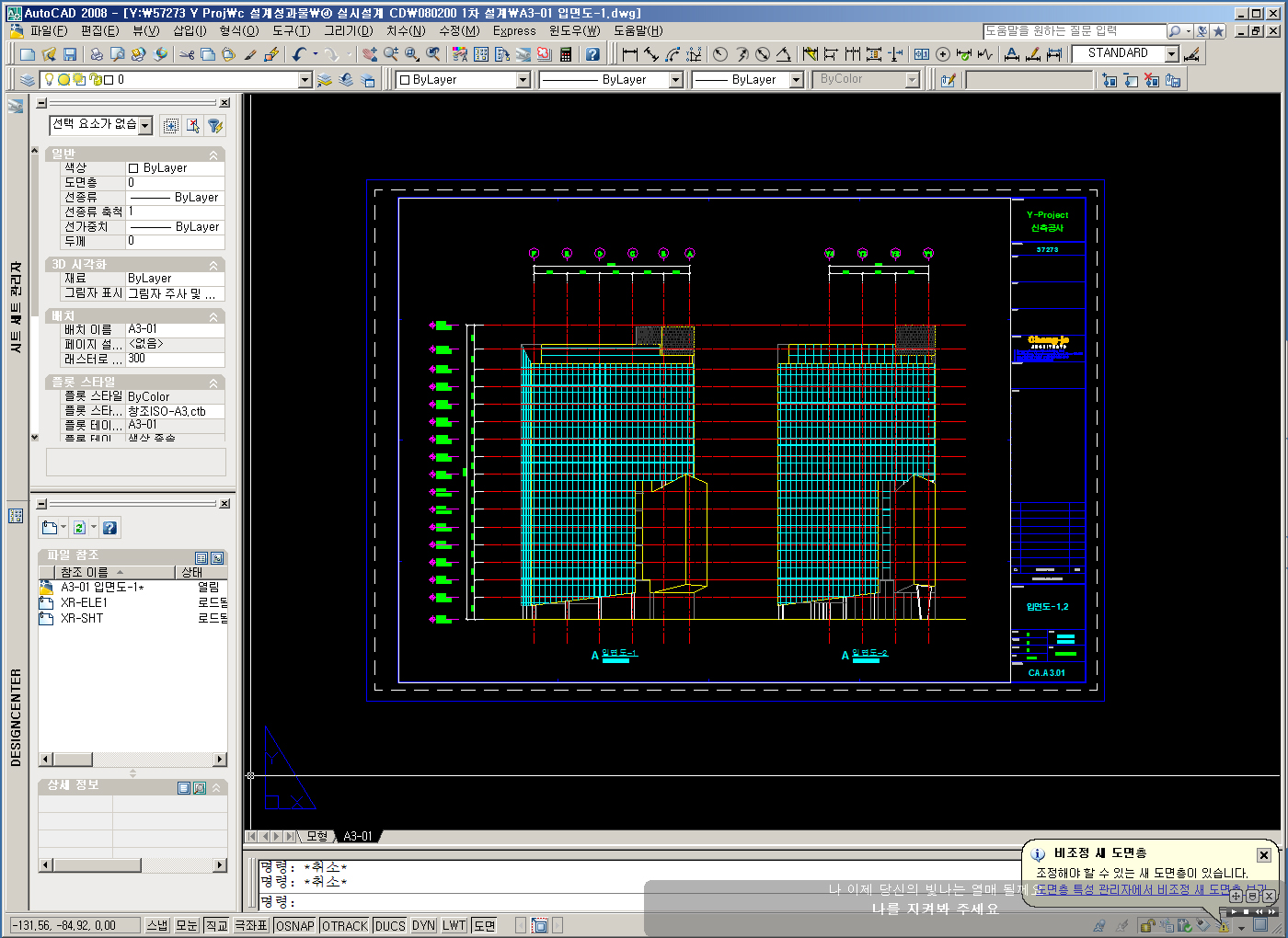The image size is (1288, 938).
Task: Open the layer dropdown list showing 0
Action: pos(305,80)
